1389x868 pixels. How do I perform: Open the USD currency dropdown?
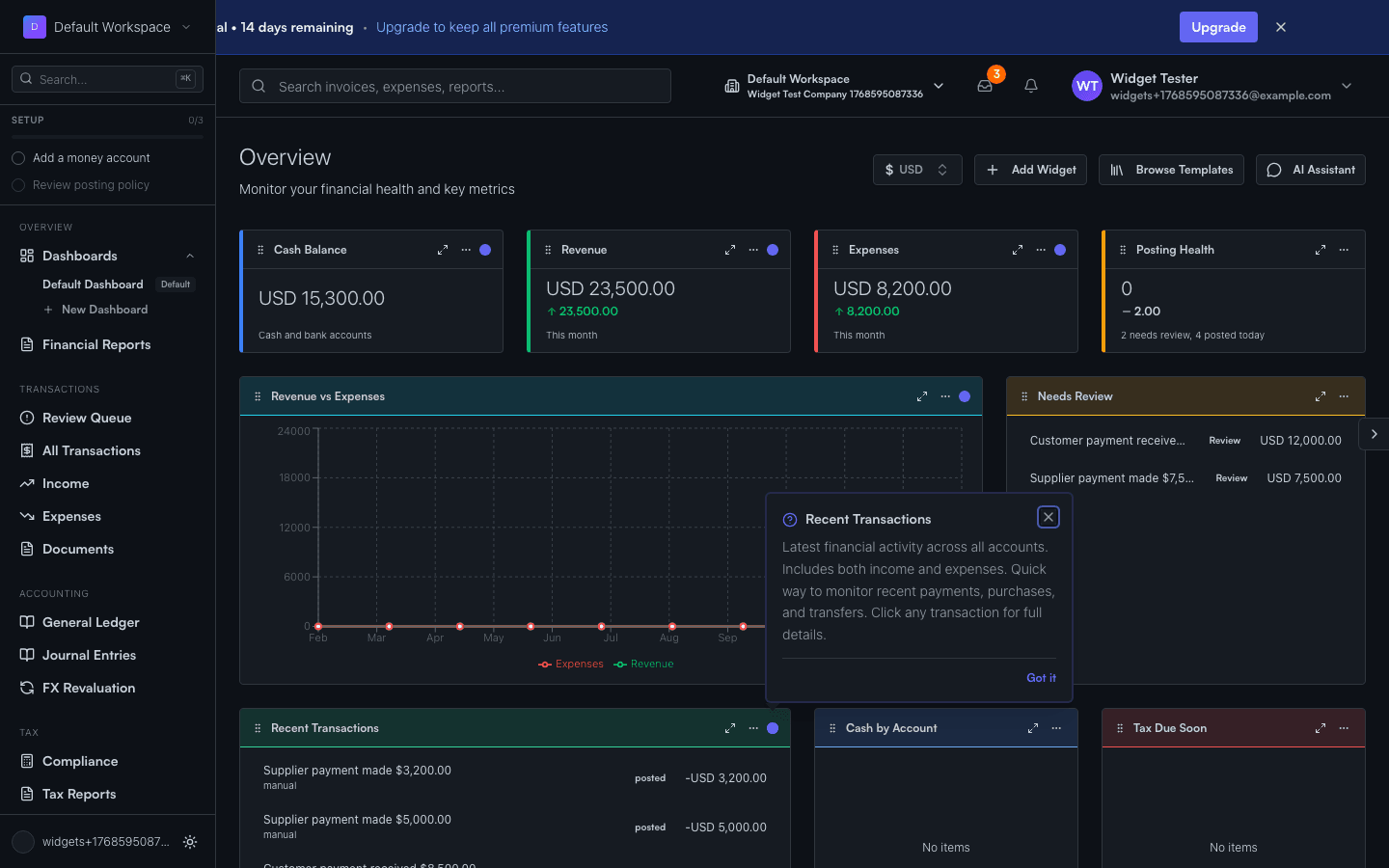click(916, 169)
